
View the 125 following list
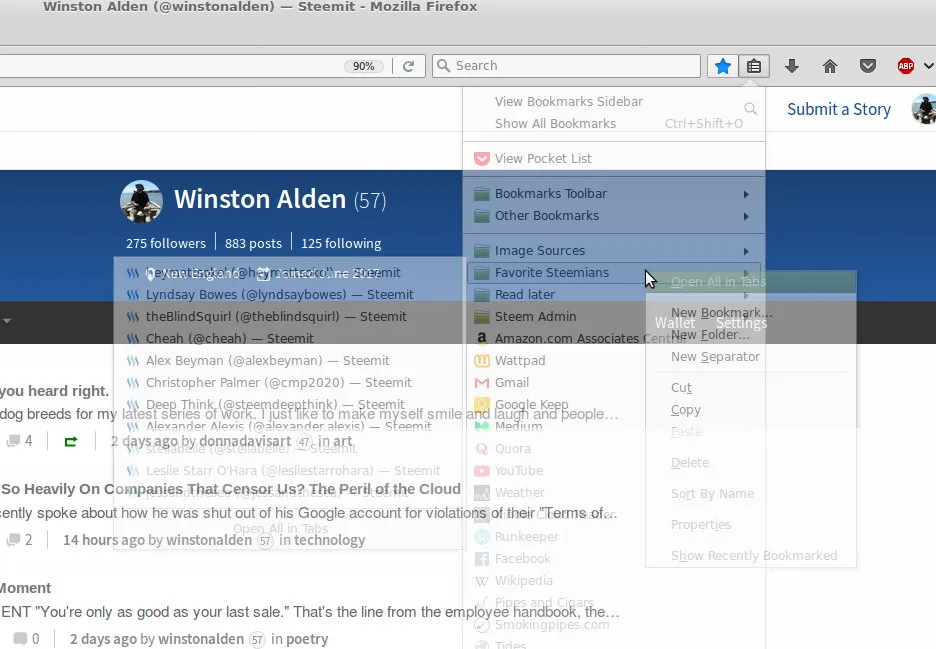[x=341, y=244]
